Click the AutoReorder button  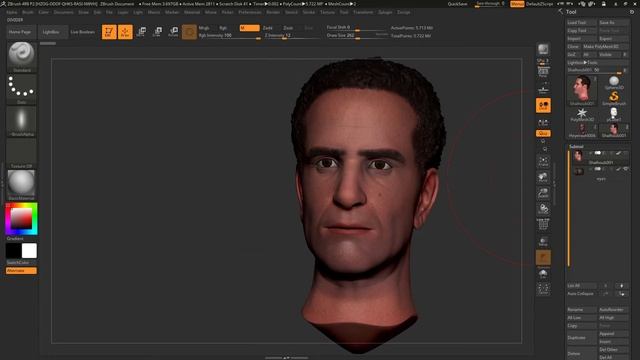coord(613,309)
